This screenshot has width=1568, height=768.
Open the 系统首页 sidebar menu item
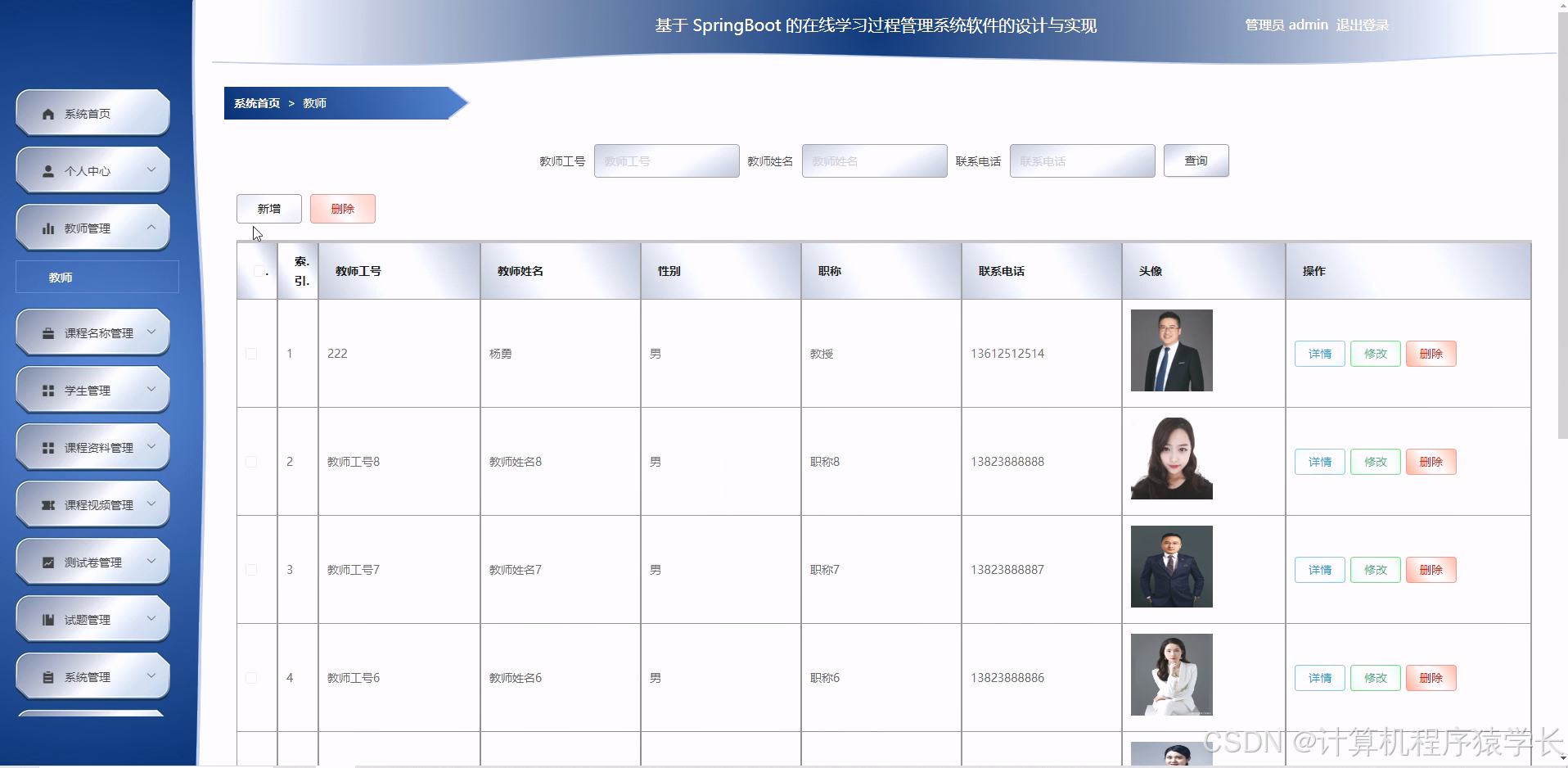92,113
